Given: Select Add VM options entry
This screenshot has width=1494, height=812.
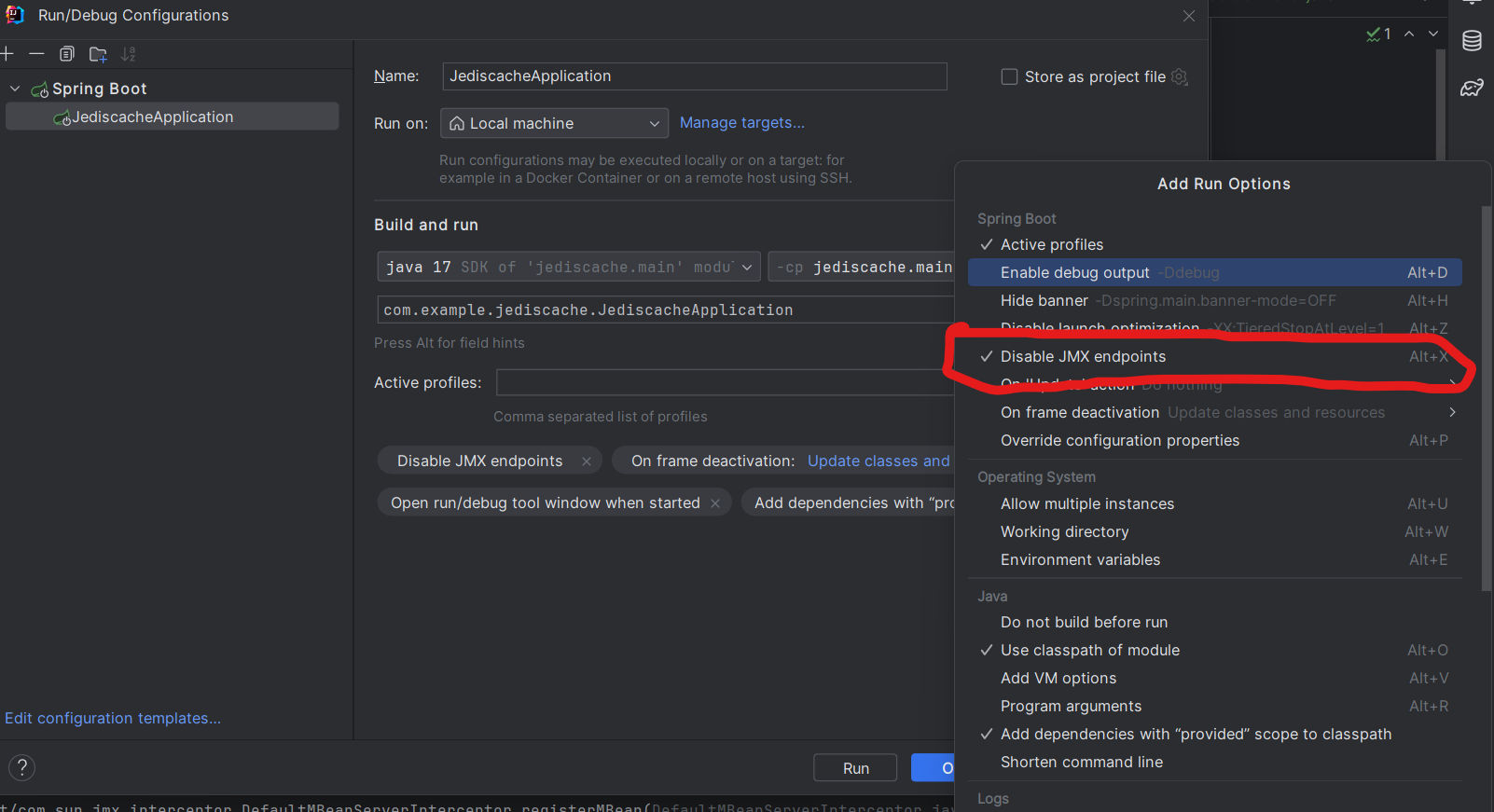Looking at the screenshot, I should 1214,678.
